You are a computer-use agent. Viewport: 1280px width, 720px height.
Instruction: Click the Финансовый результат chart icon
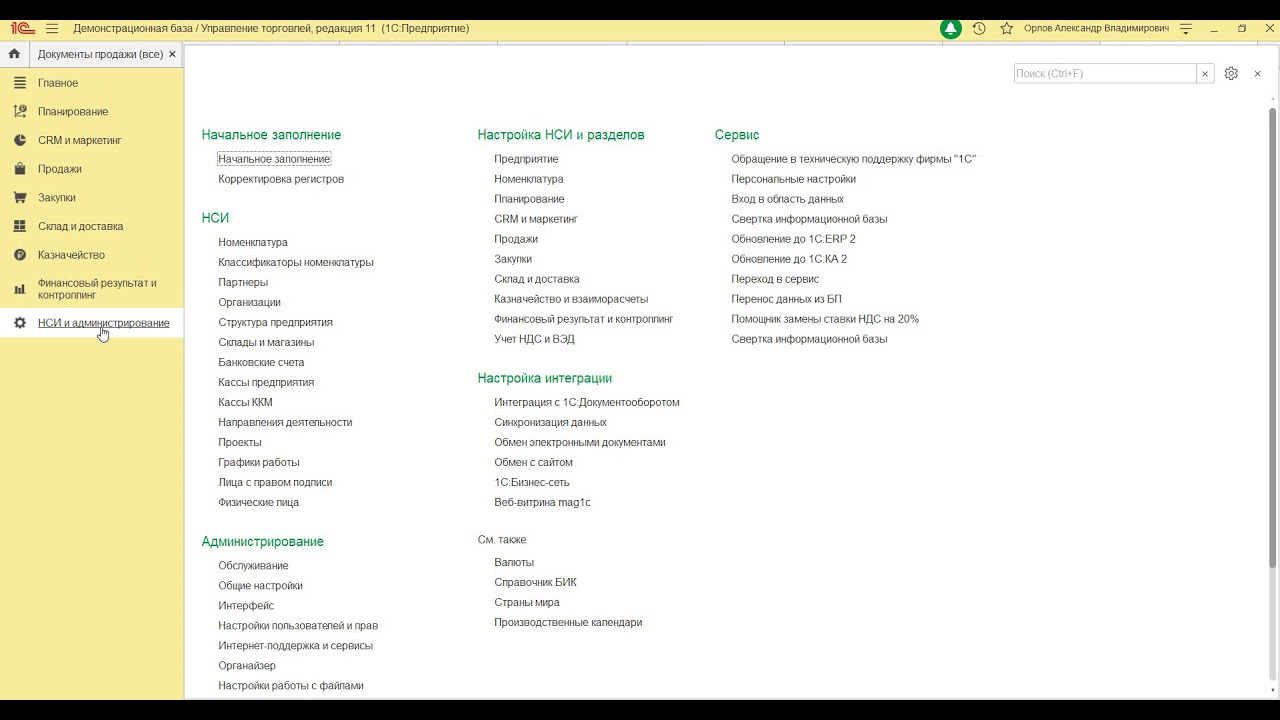click(19, 289)
